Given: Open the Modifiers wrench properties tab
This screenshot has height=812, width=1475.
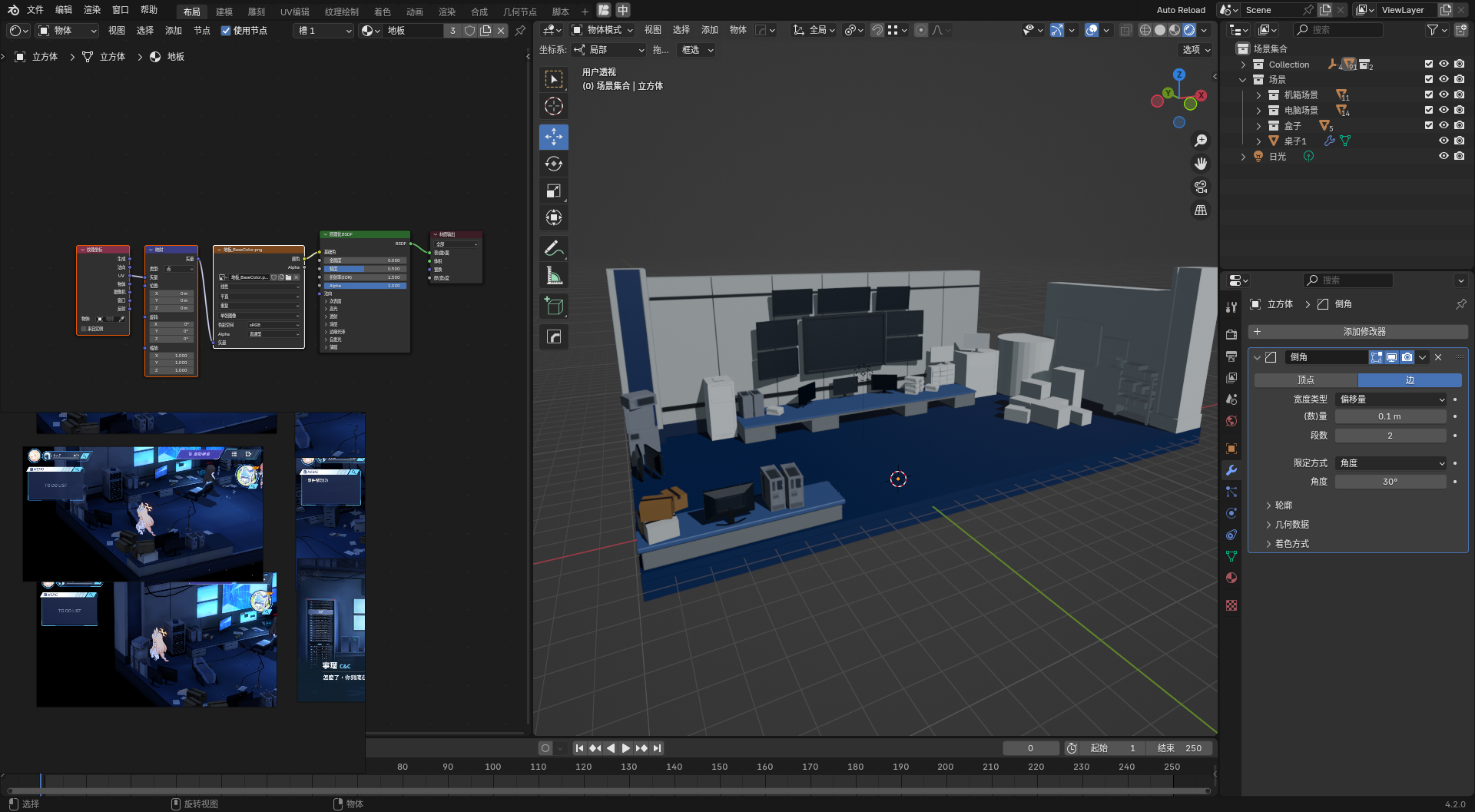Looking at the screenshot, I should coord(1231,470).
